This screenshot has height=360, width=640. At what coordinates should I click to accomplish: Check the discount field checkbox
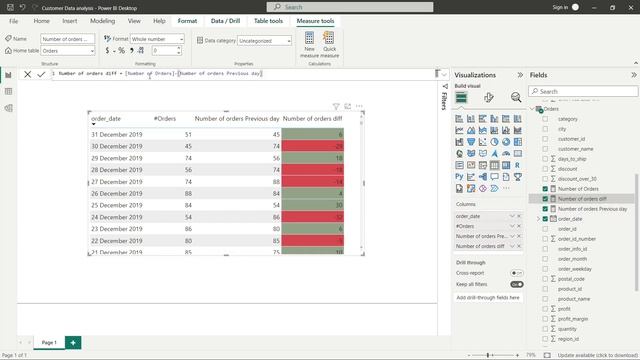pos(545,169)
